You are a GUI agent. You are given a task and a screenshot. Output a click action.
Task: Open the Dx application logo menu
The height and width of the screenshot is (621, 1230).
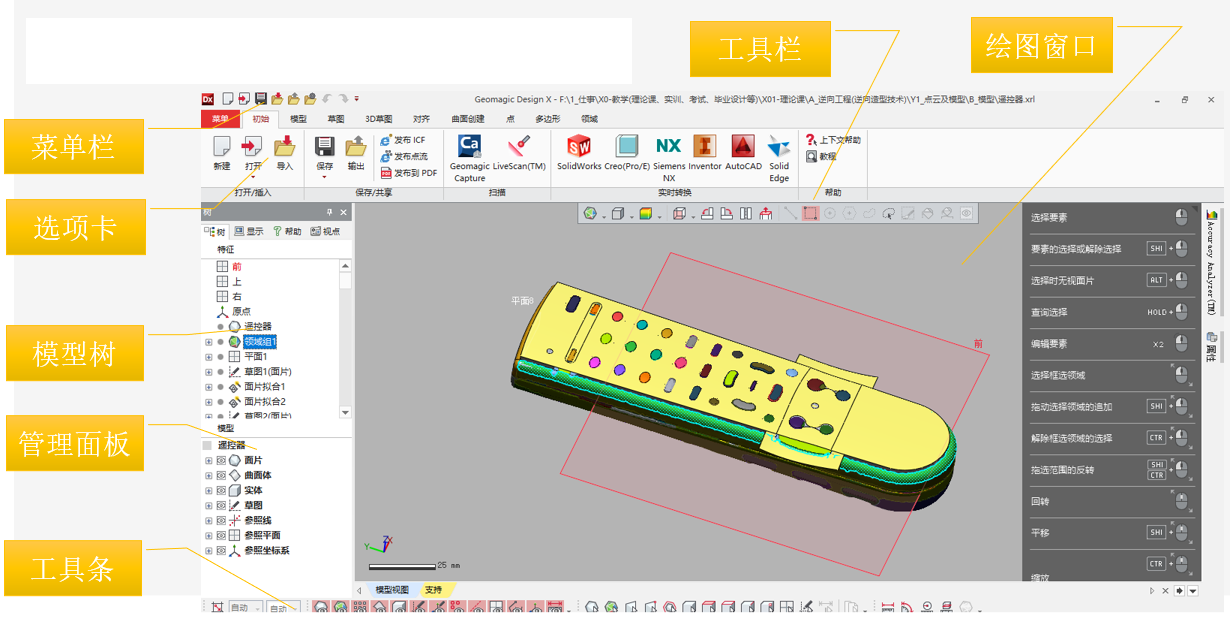[x=208, y=99]
